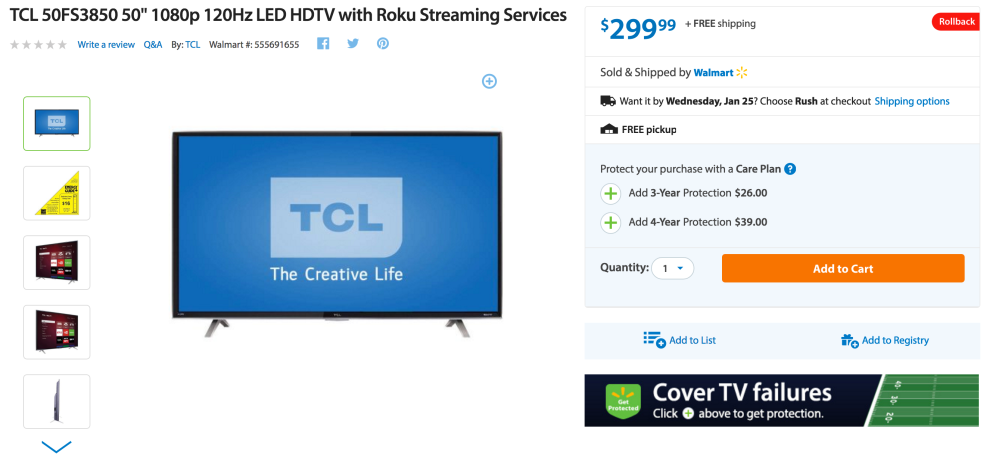
Task: Select the yellow EnergyGuide label thumbnail
Action: [x=57, y=193]
